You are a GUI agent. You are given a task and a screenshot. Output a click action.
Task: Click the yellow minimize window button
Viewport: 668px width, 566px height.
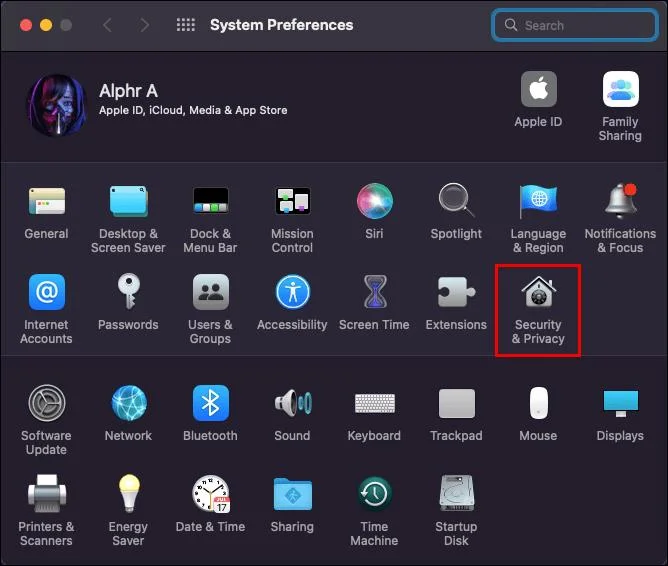pos(46,25)
